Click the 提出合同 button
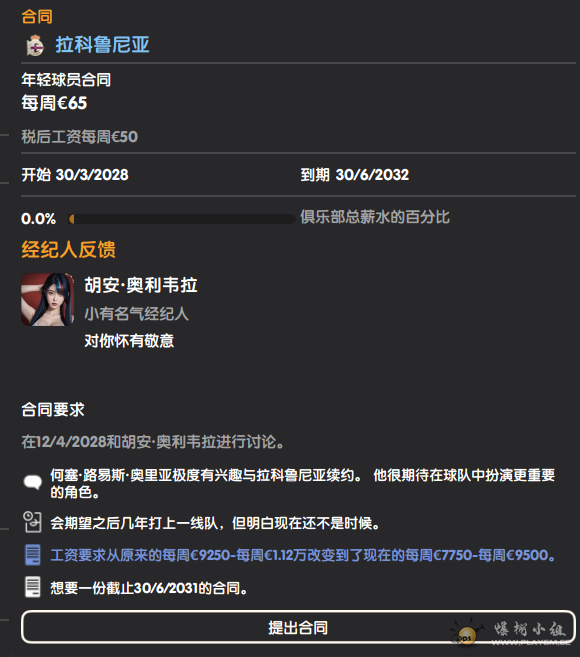Viewport: 580px width, 657px height. 298,627
